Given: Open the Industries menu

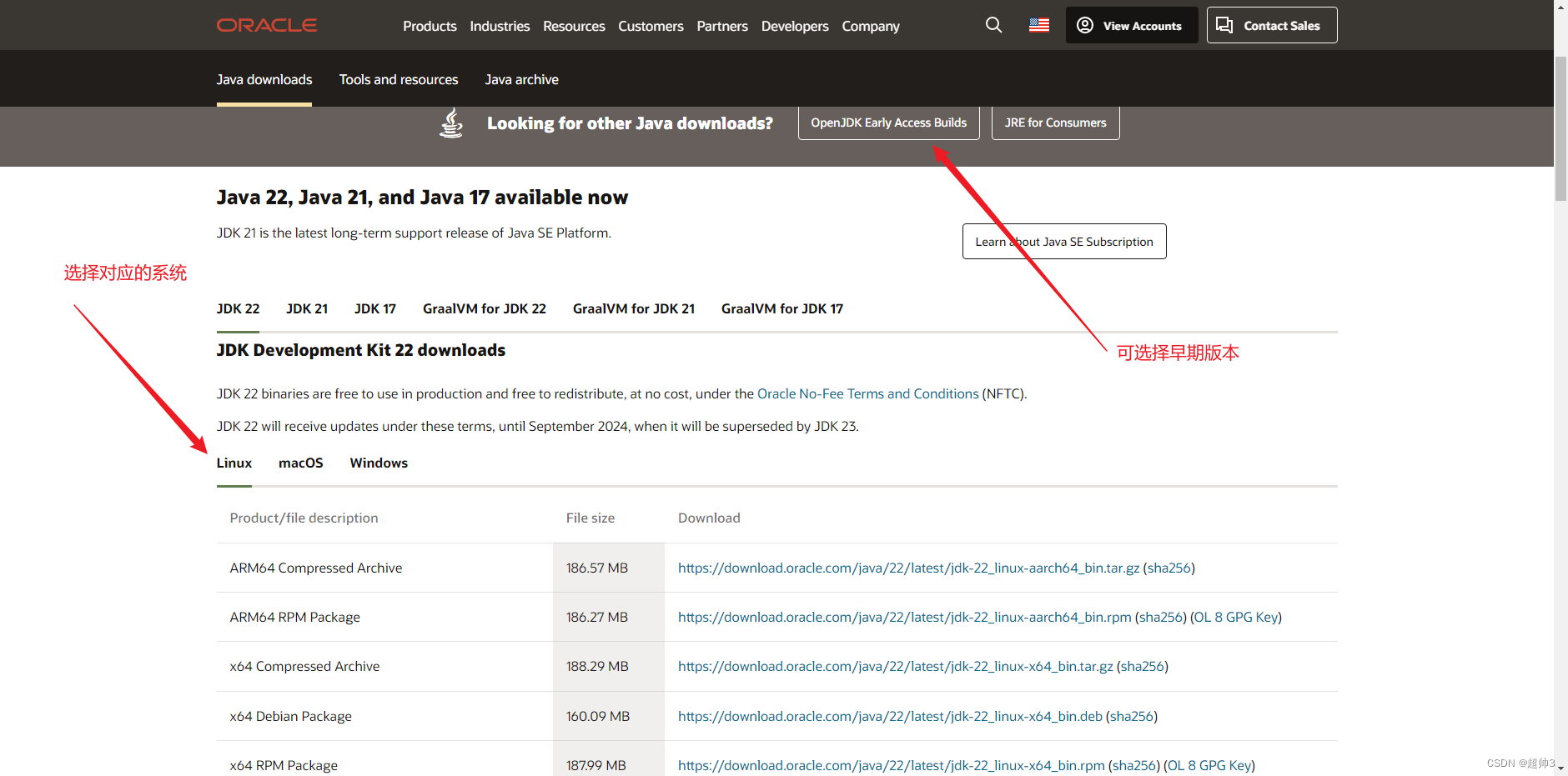Looking at the screenshot, I should pos(500,26).
